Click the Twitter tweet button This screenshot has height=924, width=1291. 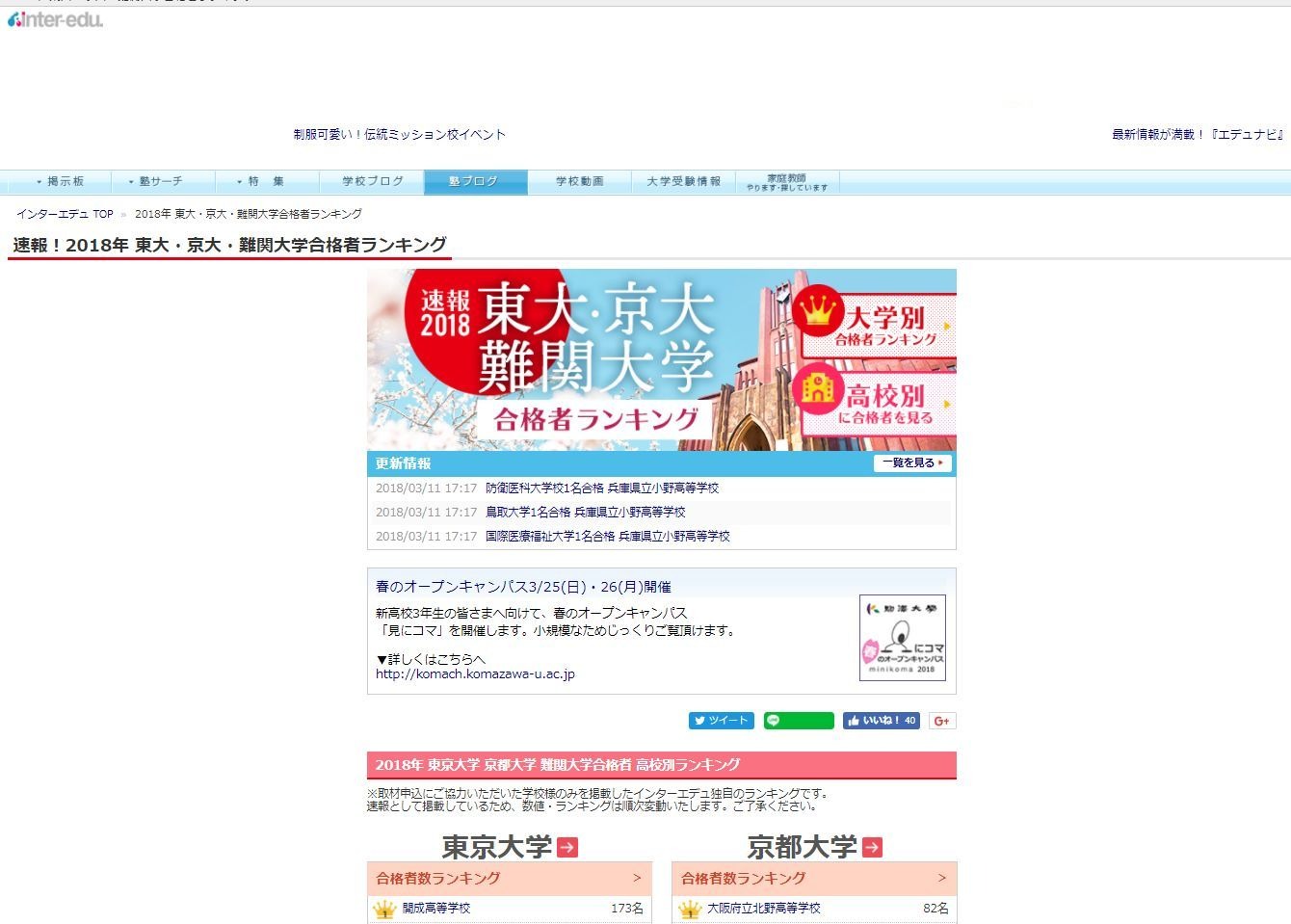pos(721,721)
